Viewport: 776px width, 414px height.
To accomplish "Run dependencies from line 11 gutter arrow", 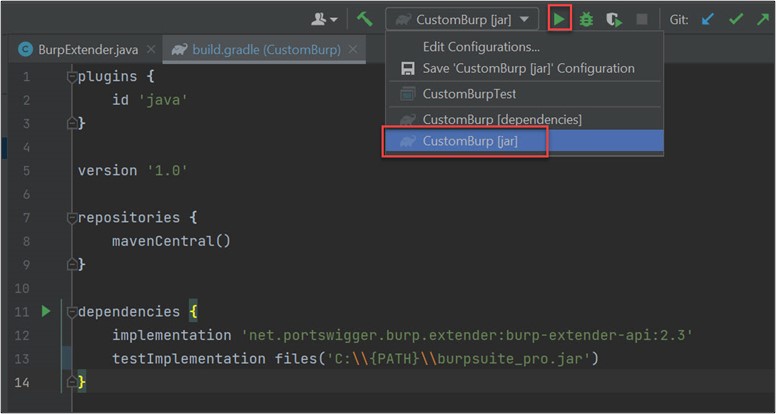I will coord(46,312).
